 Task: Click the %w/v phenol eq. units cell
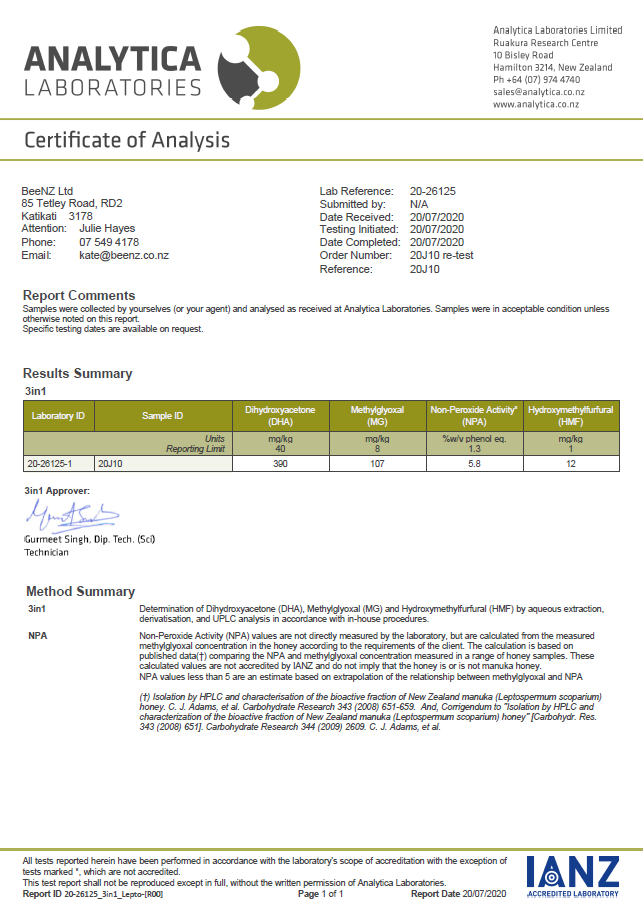(x=474, y=439)
